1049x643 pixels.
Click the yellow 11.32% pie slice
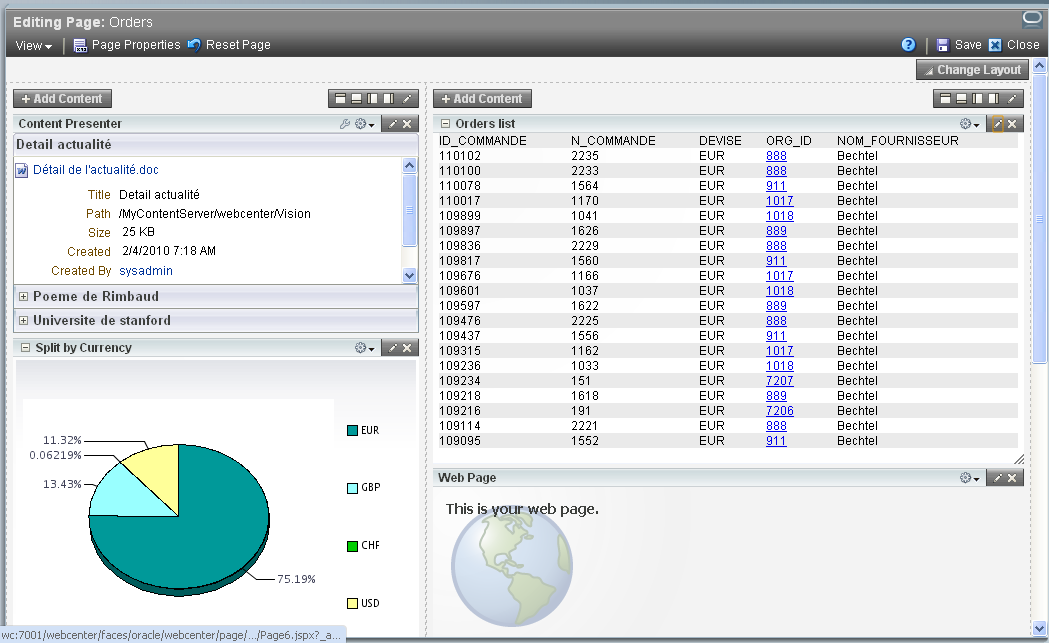159,472
